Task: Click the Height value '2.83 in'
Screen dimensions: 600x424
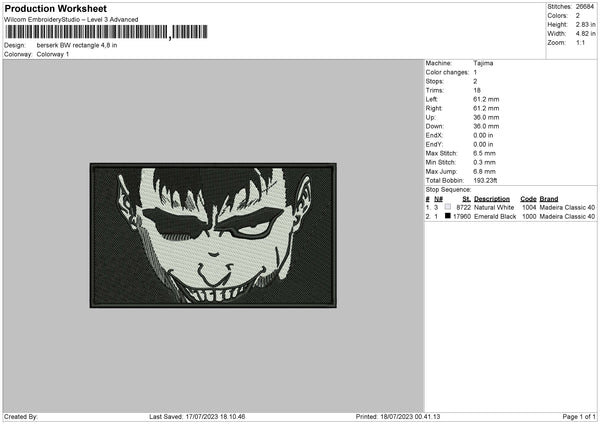Action: tap(585, 24)
